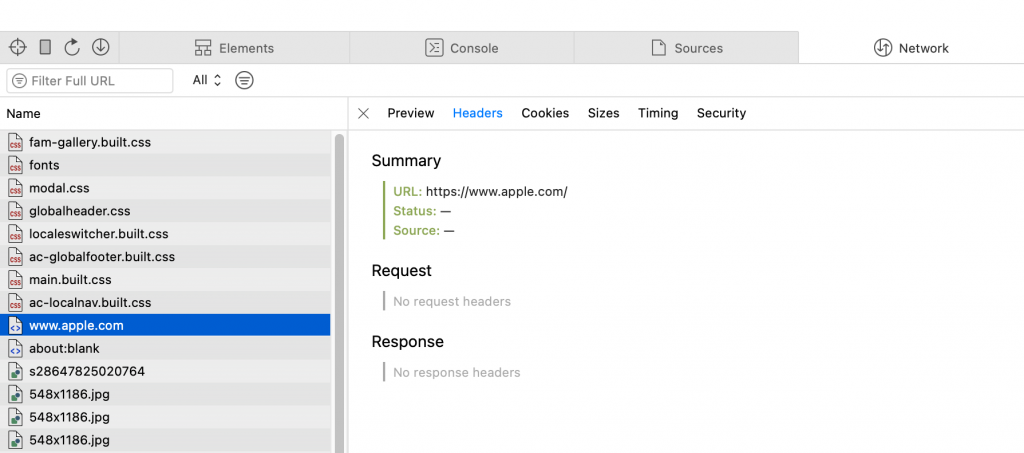This screenshot has height=453, width=1024.
Task: Show the Preview pane
Action: coord(411,113)
